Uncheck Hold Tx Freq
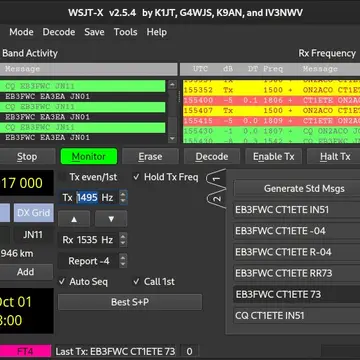Viewport: 360px width, 360px height. 166,177
